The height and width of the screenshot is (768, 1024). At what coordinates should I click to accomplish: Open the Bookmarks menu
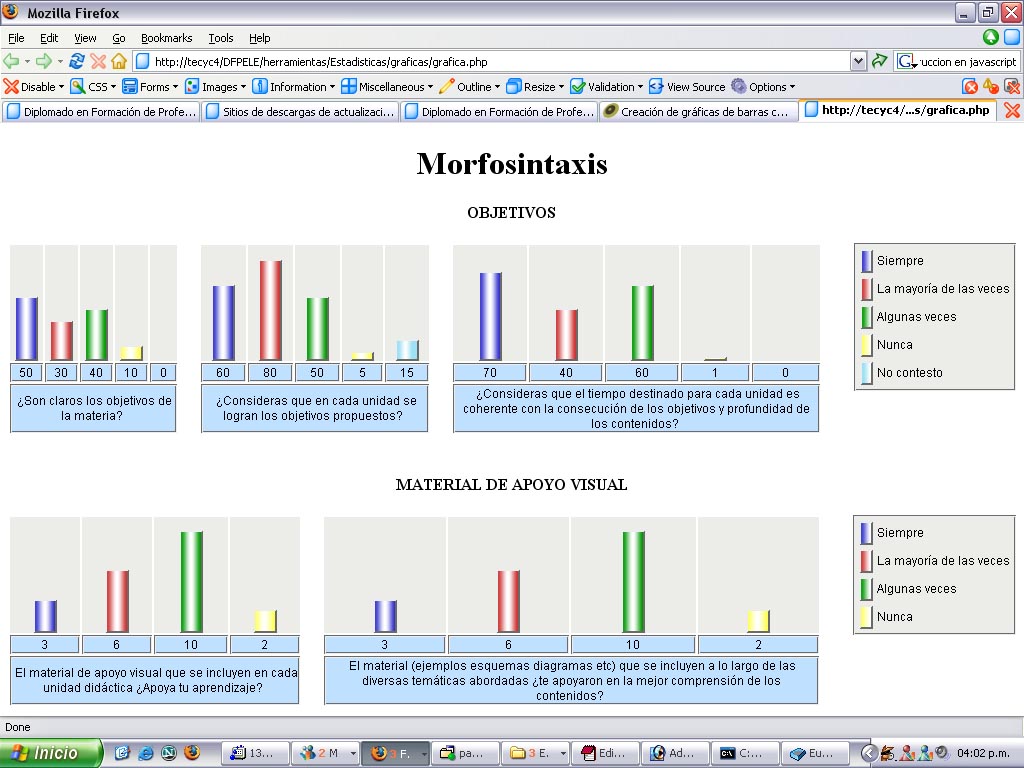click(x=166, y=38)
